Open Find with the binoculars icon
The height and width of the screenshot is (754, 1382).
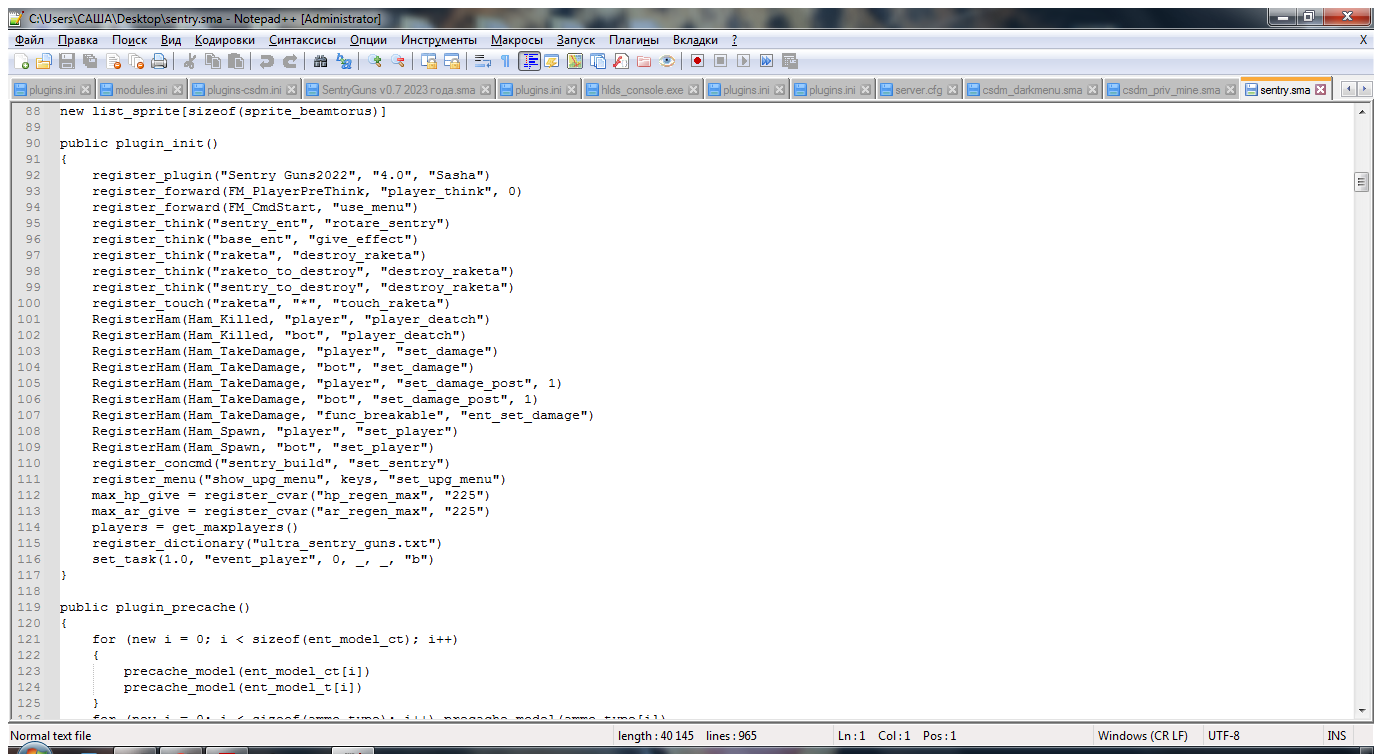pyautogui.click(x=321, y=62)
